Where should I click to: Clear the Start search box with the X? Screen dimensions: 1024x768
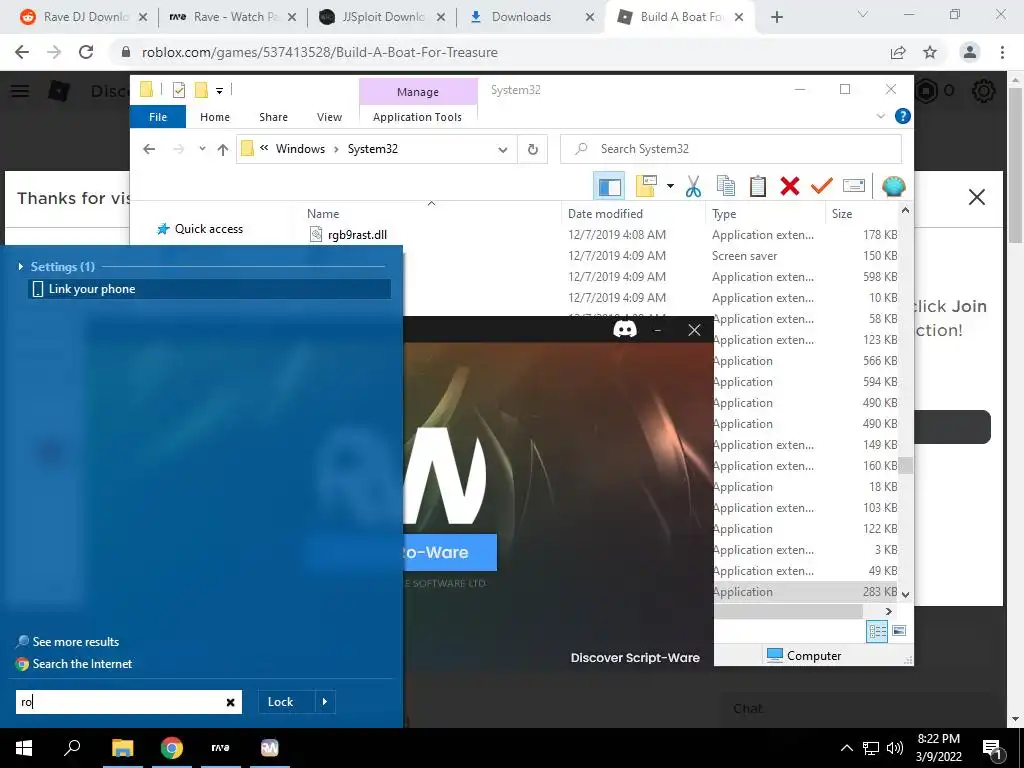pos(230,702)
